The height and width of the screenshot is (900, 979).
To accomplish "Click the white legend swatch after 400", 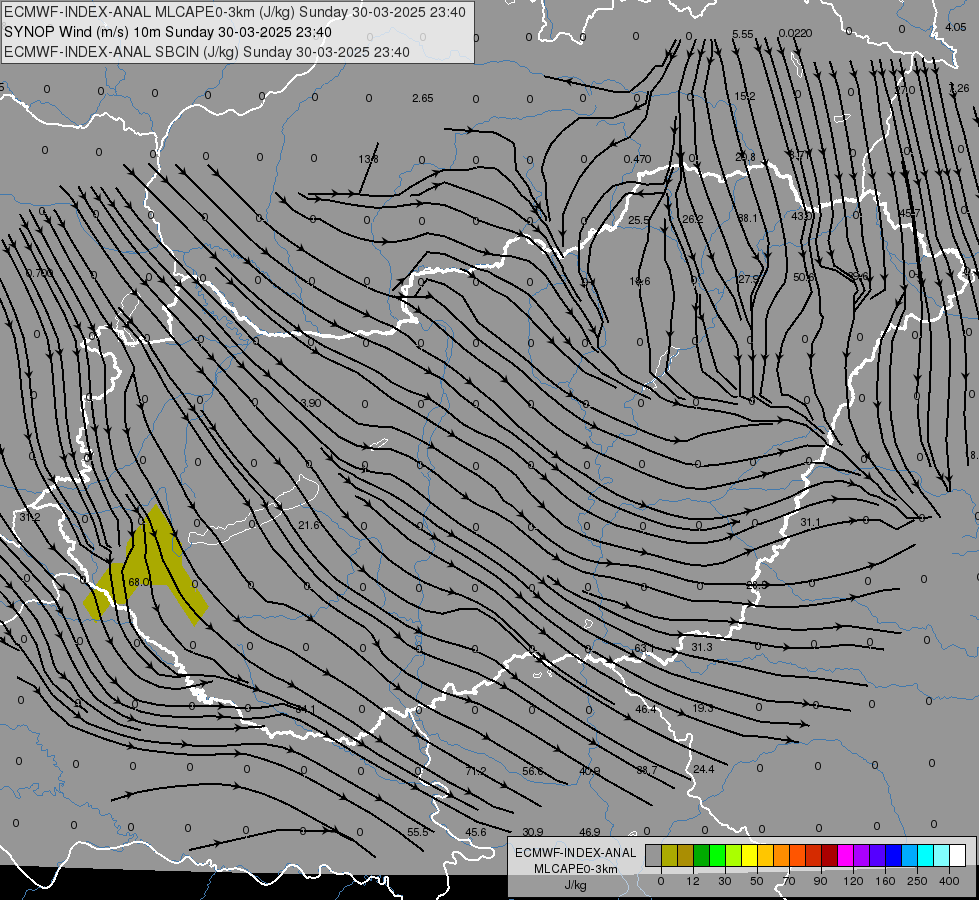I will (958, 855).
